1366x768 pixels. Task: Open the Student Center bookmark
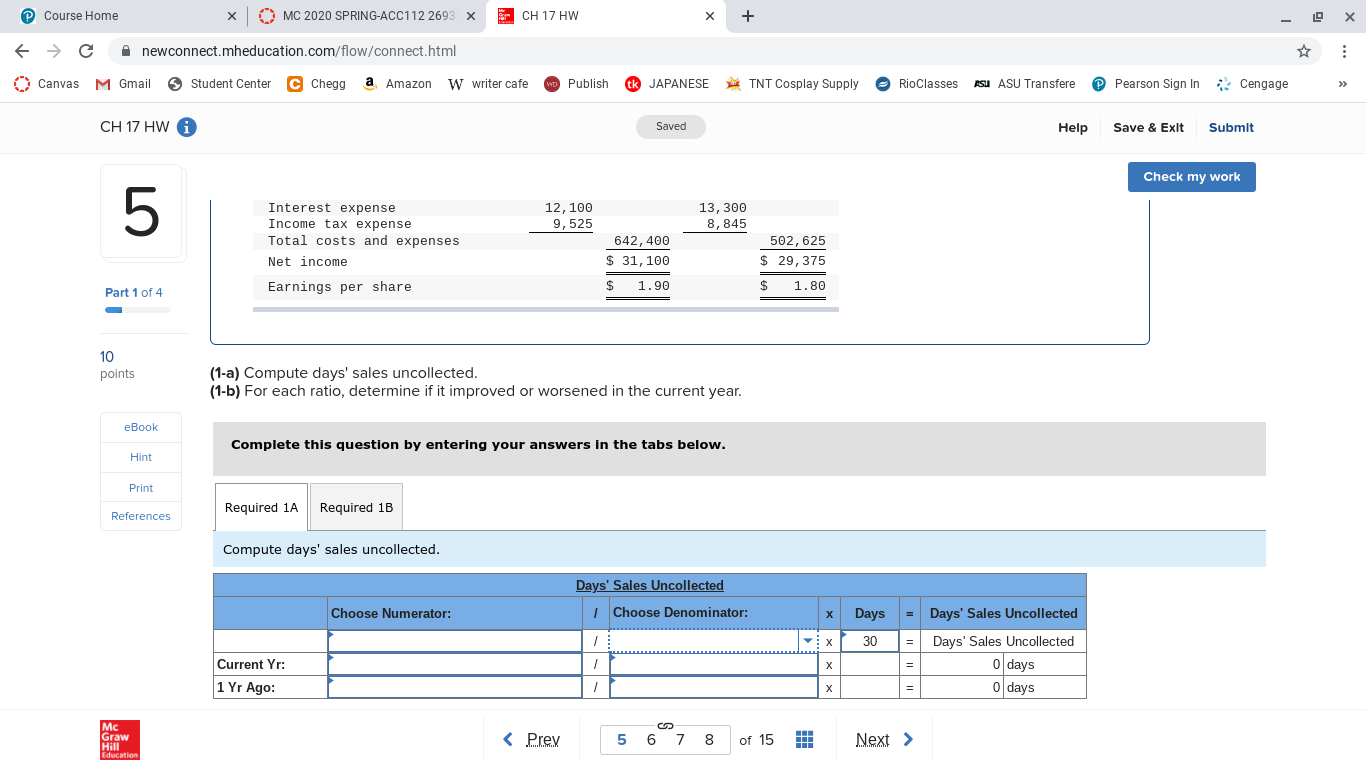[219, 84]
